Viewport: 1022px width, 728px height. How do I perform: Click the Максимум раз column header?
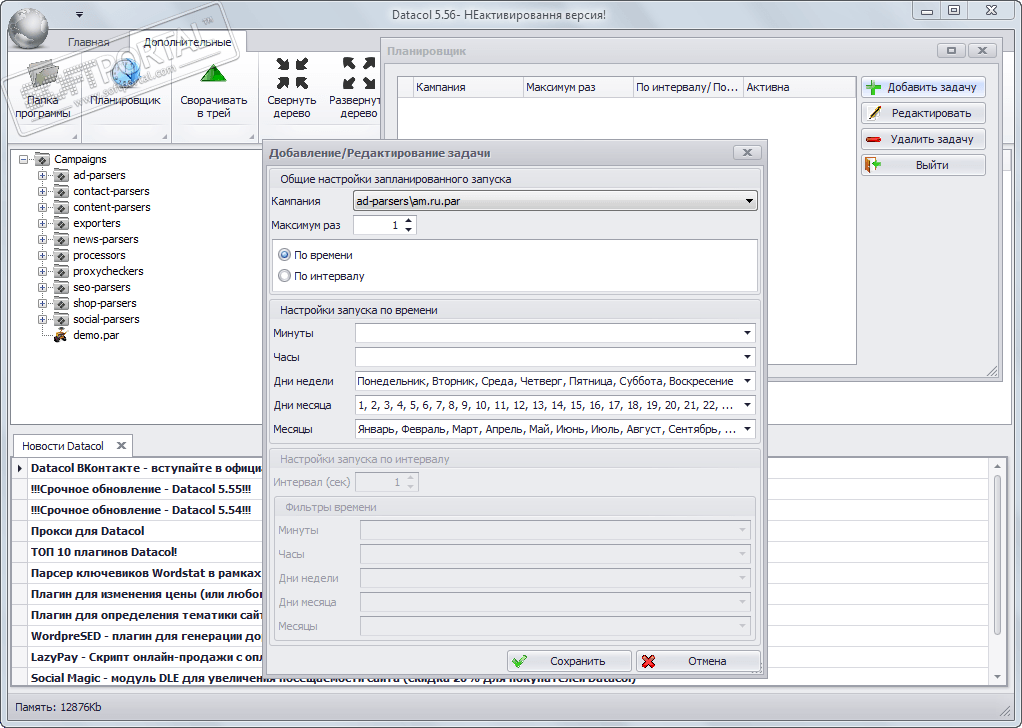click(x=578, y=87)
